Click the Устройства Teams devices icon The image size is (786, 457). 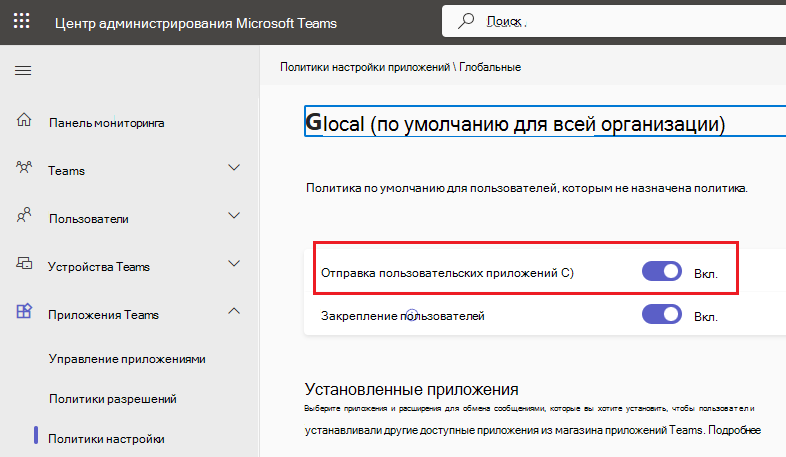tap(24, 264)
